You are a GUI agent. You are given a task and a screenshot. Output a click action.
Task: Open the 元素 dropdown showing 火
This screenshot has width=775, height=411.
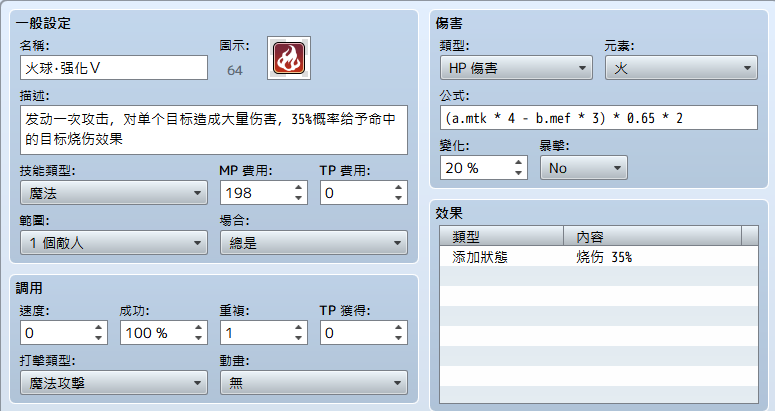pos(681,68)
